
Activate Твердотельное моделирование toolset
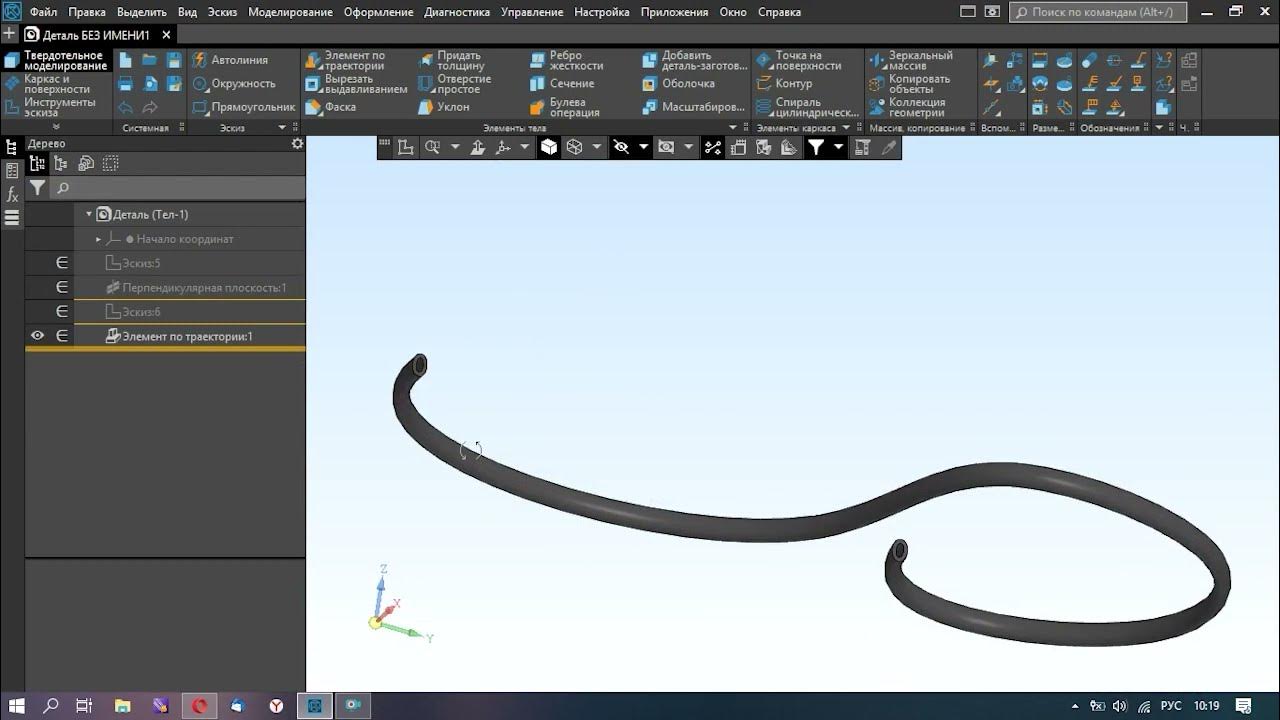point(56,60)
